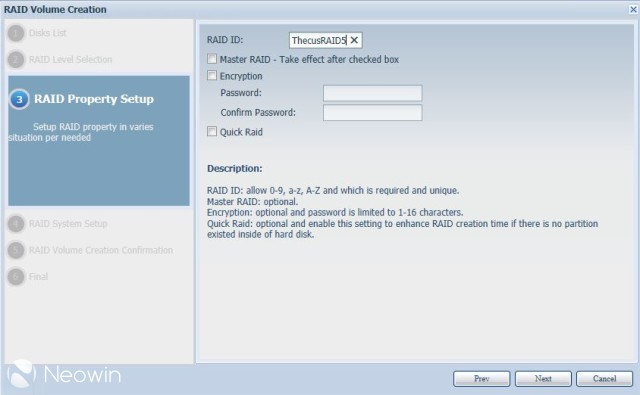Click the 'Quick Raid: optional and enable' line
Image resolution: width=640 pixels, height=395 pixels.
pyautogui.click(x=402, y=229)
